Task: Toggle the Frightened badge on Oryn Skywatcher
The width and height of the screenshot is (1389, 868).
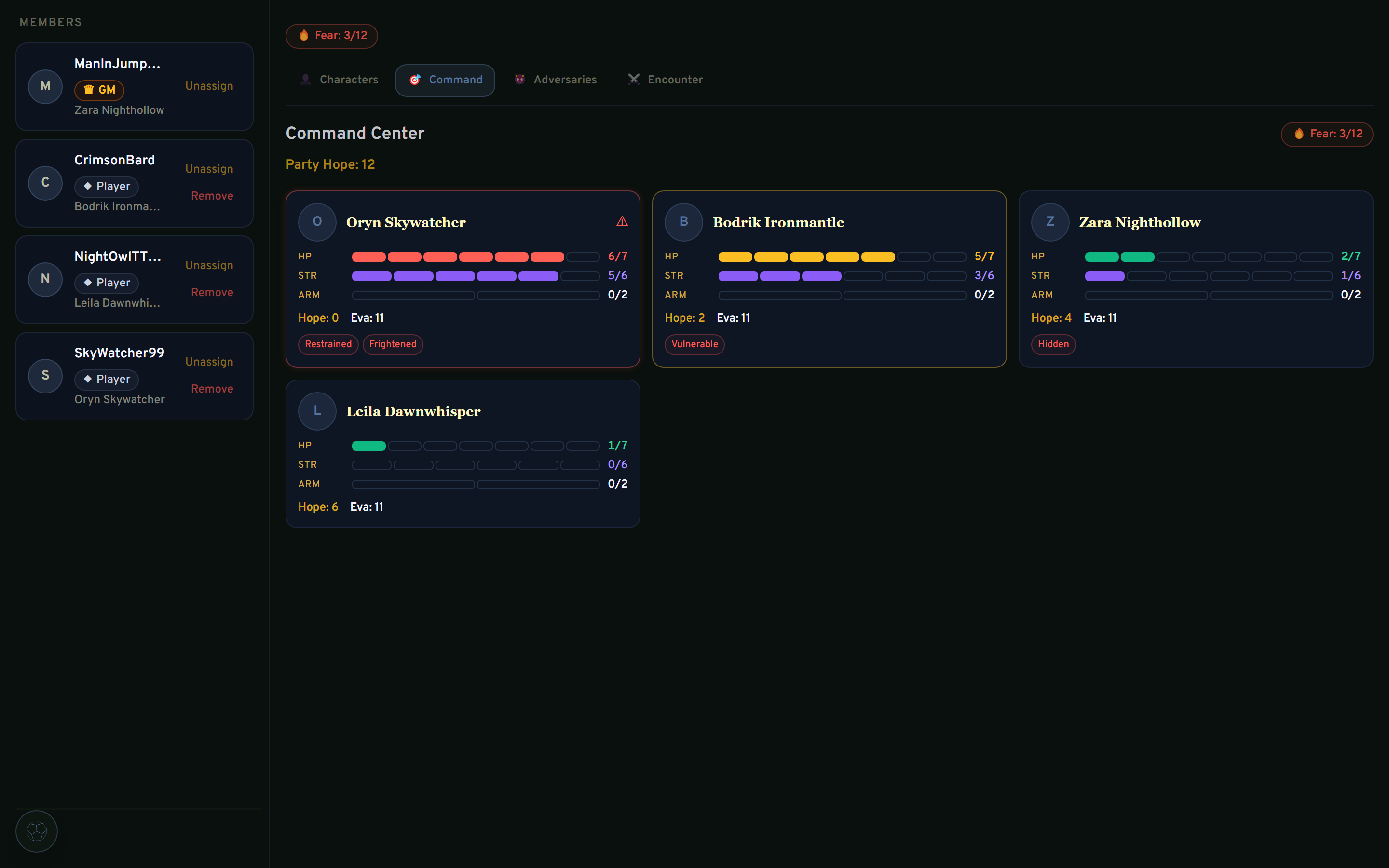Action: pos(393,344)
